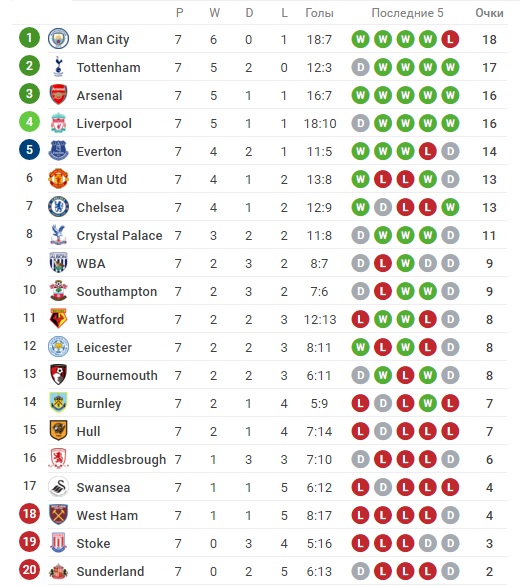Click the red position 20 Sunderland badge

pyautogui.click(x=29, y=570)
